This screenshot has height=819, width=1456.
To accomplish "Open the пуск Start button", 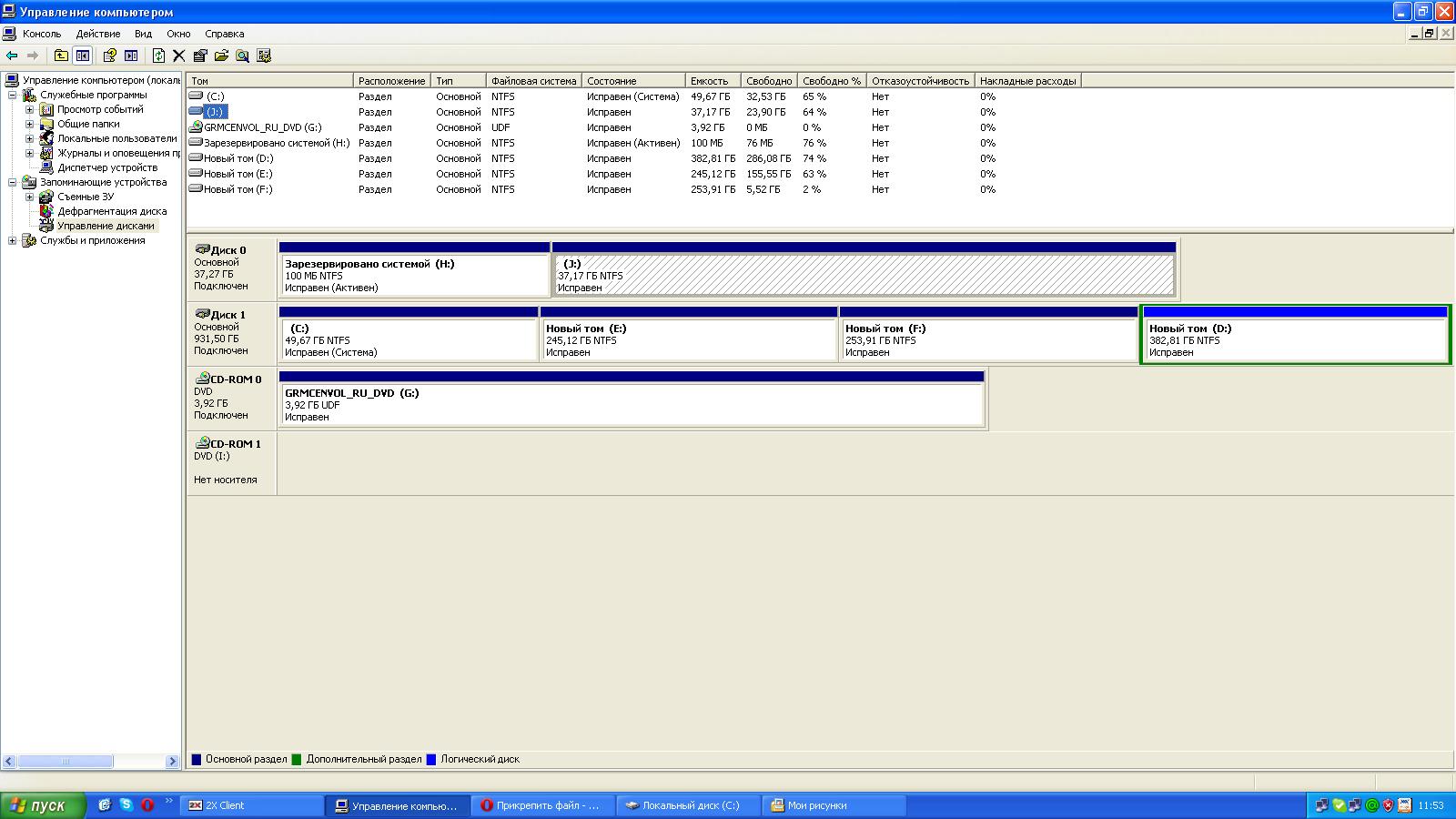I will [x=43, y=805].
